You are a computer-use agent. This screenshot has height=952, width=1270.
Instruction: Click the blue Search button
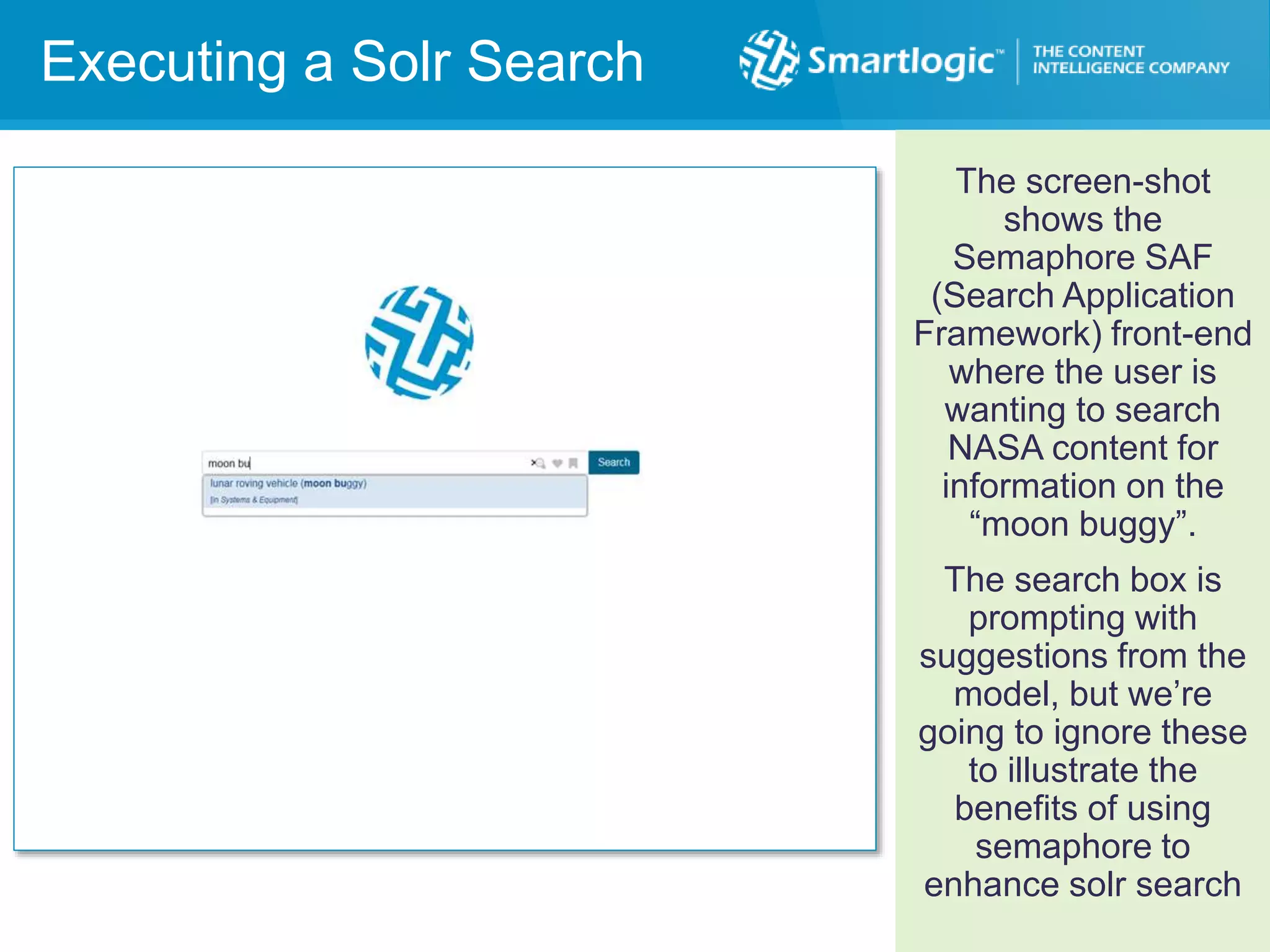click(613, 462)
